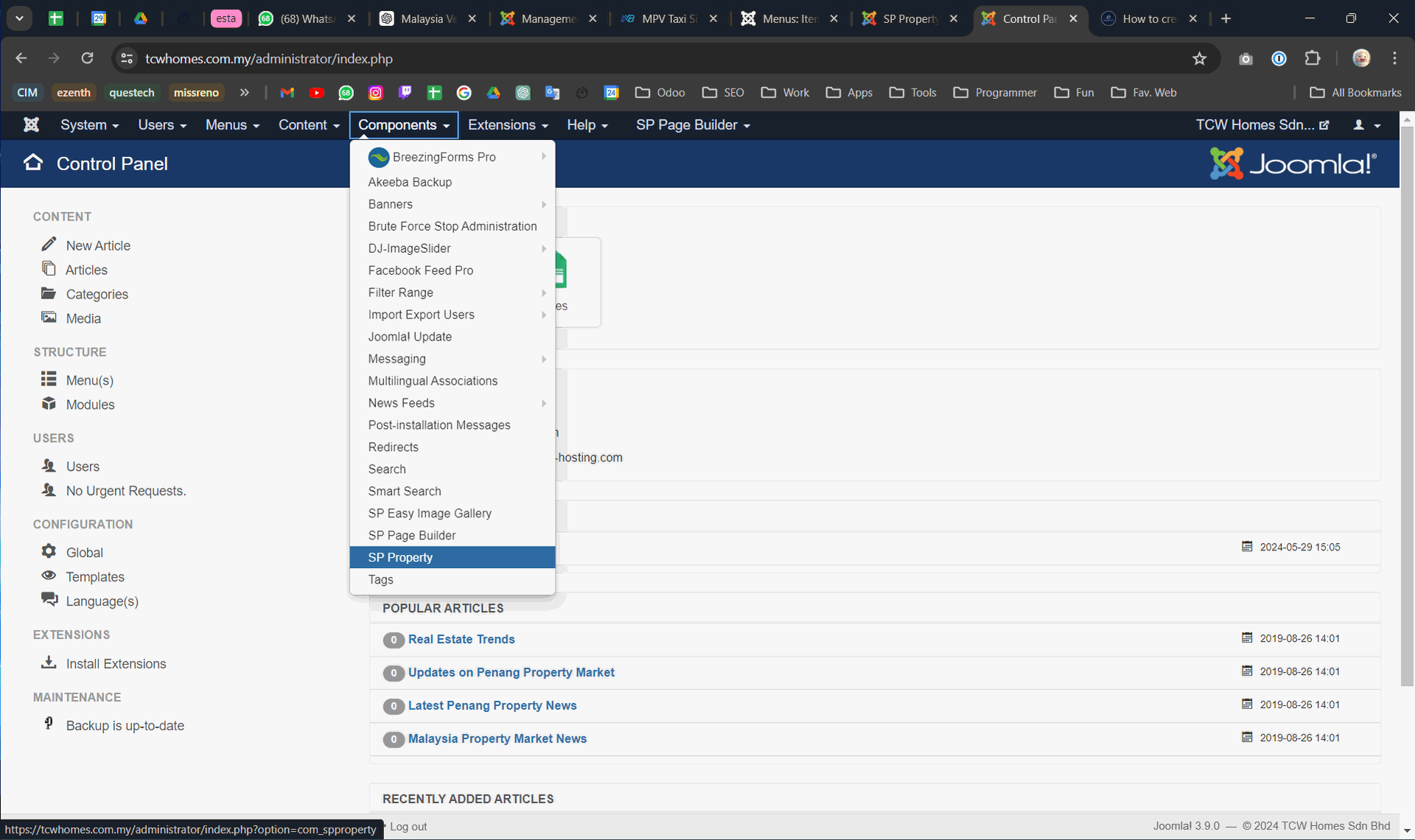Open the All Bookmarks folder
Screen dimensions: 1415x840
1356,92
